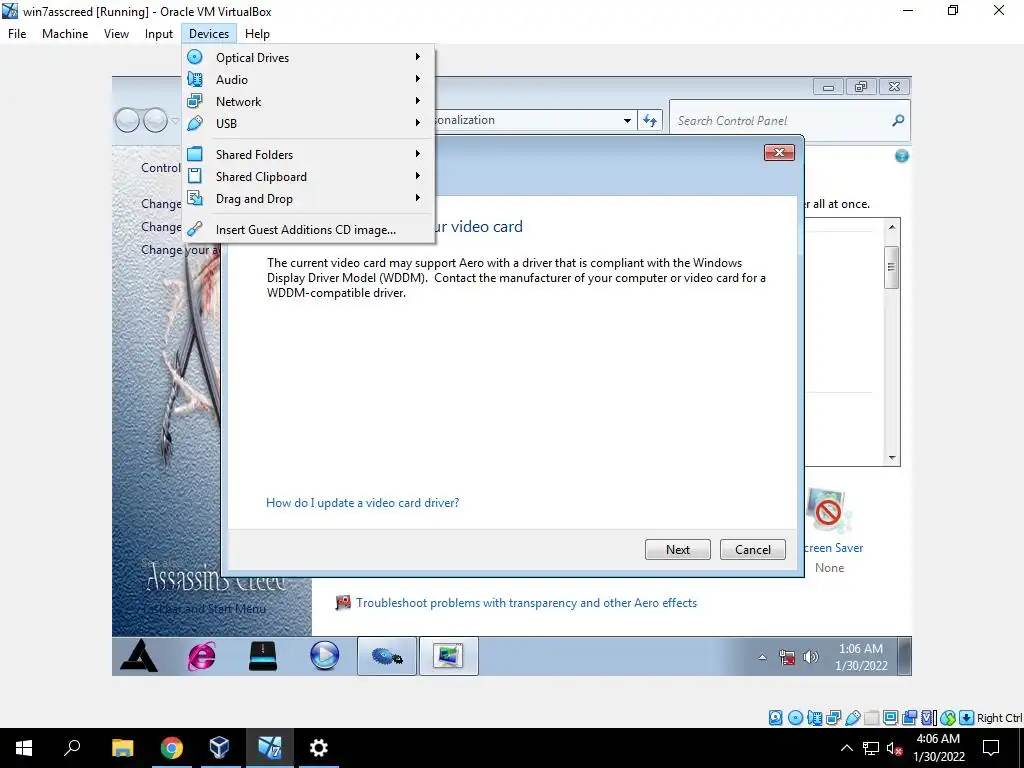
Task: Click mouse integration indicator in status bar
Action: (x=948, y=718)
